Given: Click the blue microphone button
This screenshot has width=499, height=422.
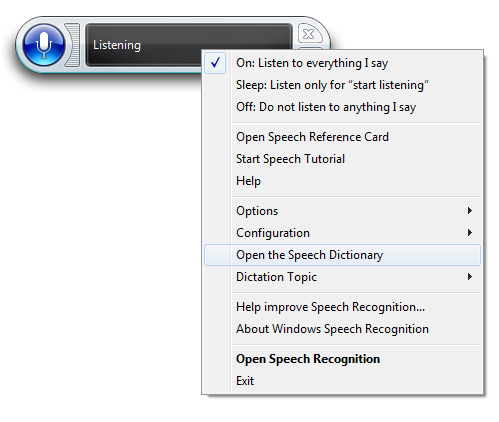Looking at the screenshot, I should pos(43,45).
